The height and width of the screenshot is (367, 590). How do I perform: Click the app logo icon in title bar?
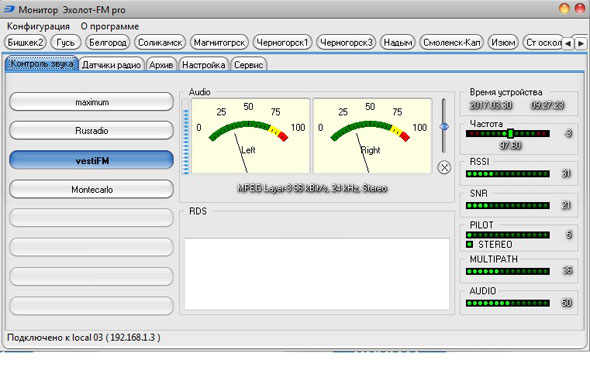click(9, 9)
